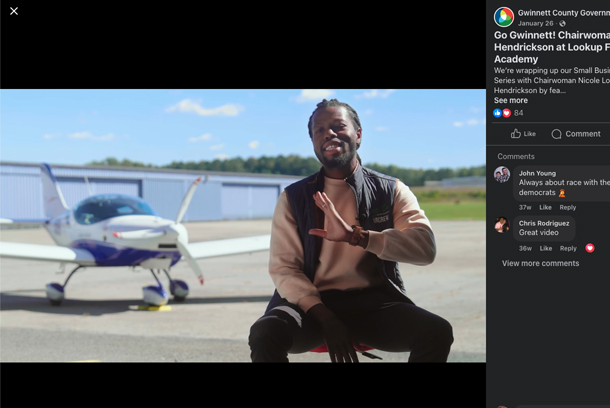Click the Comment button
This screenshot has width=610, height=408.
tap(576, 134)
